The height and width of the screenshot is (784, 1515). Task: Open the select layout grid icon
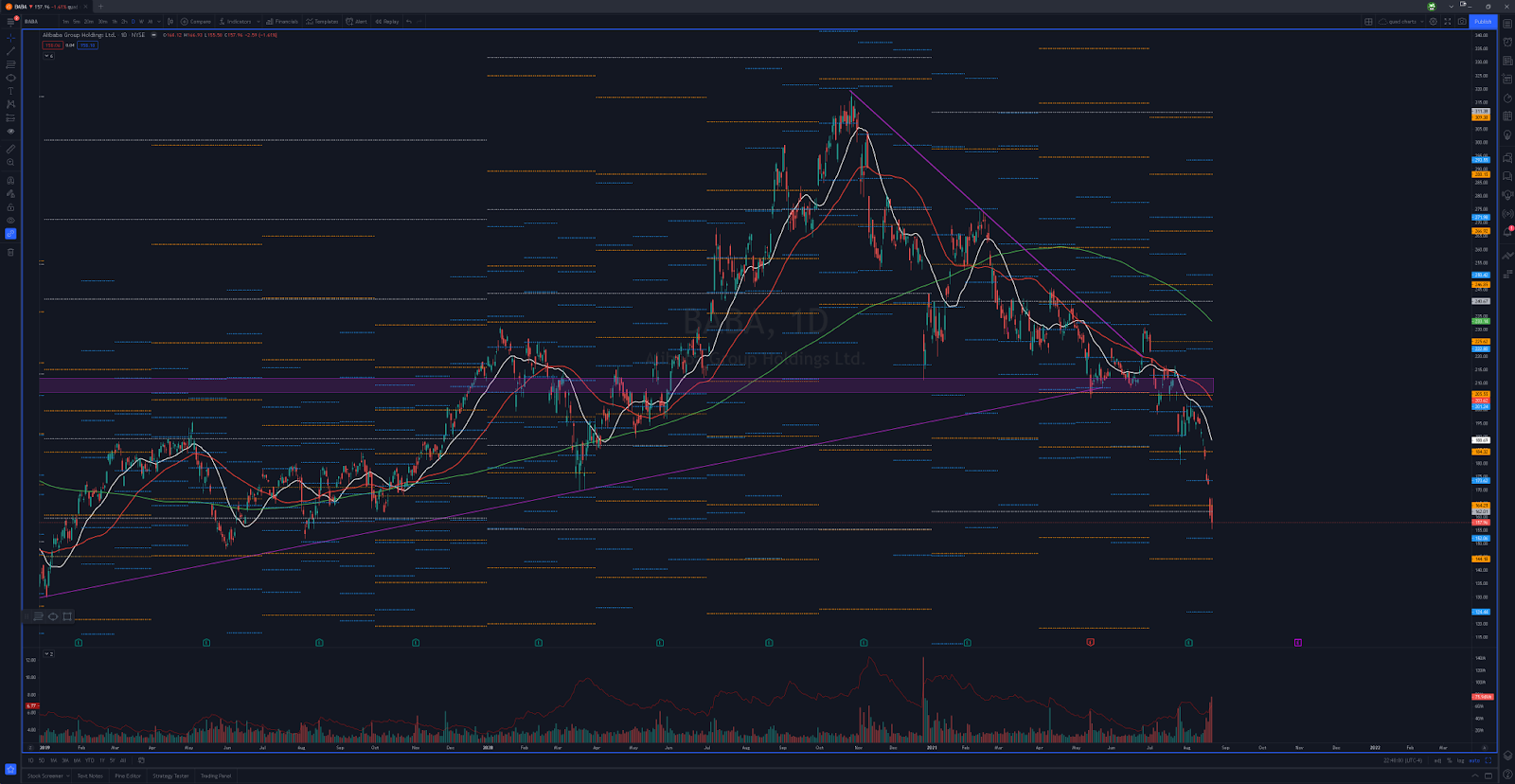pos(1368,22)
